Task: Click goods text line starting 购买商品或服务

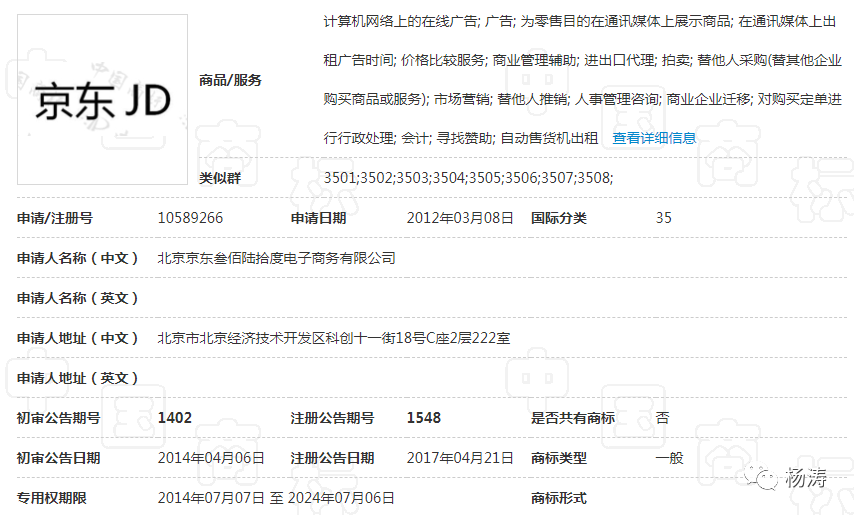Action: click(x=583, y=99)
